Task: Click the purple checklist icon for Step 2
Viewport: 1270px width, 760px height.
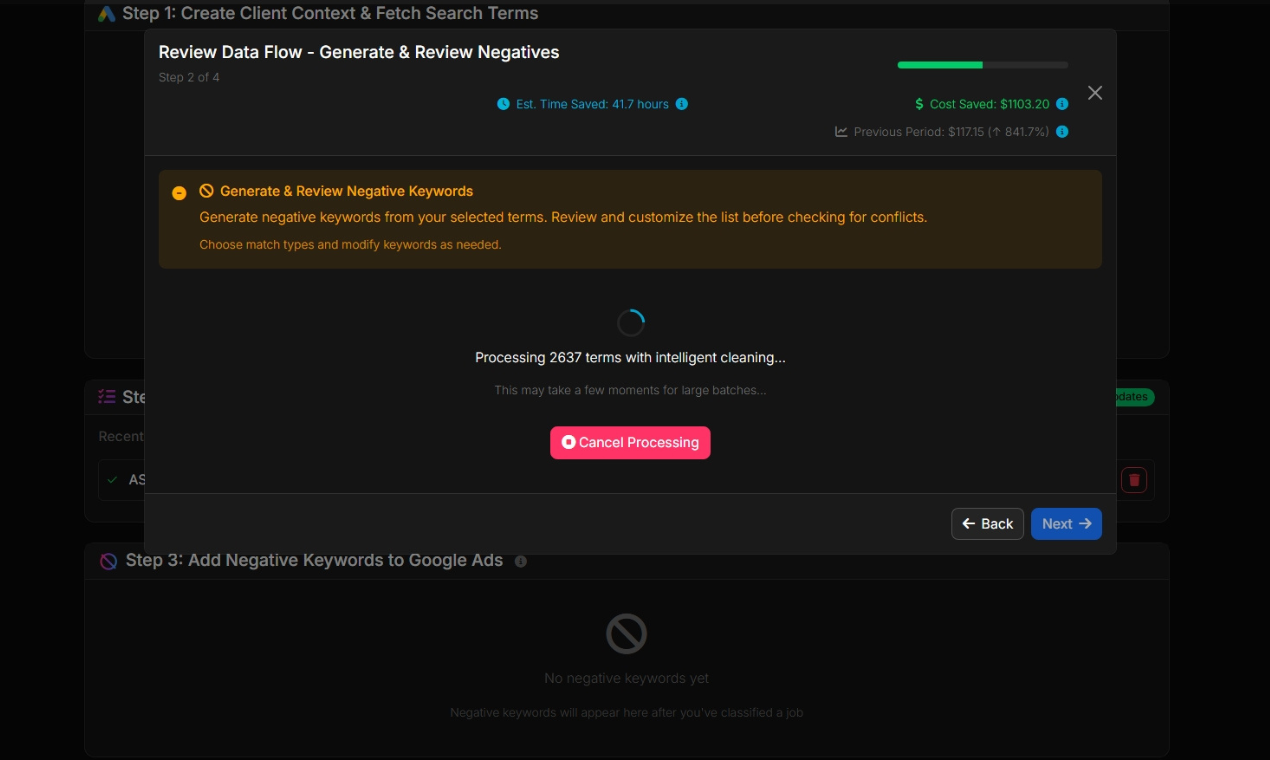Action: [107, 397]
